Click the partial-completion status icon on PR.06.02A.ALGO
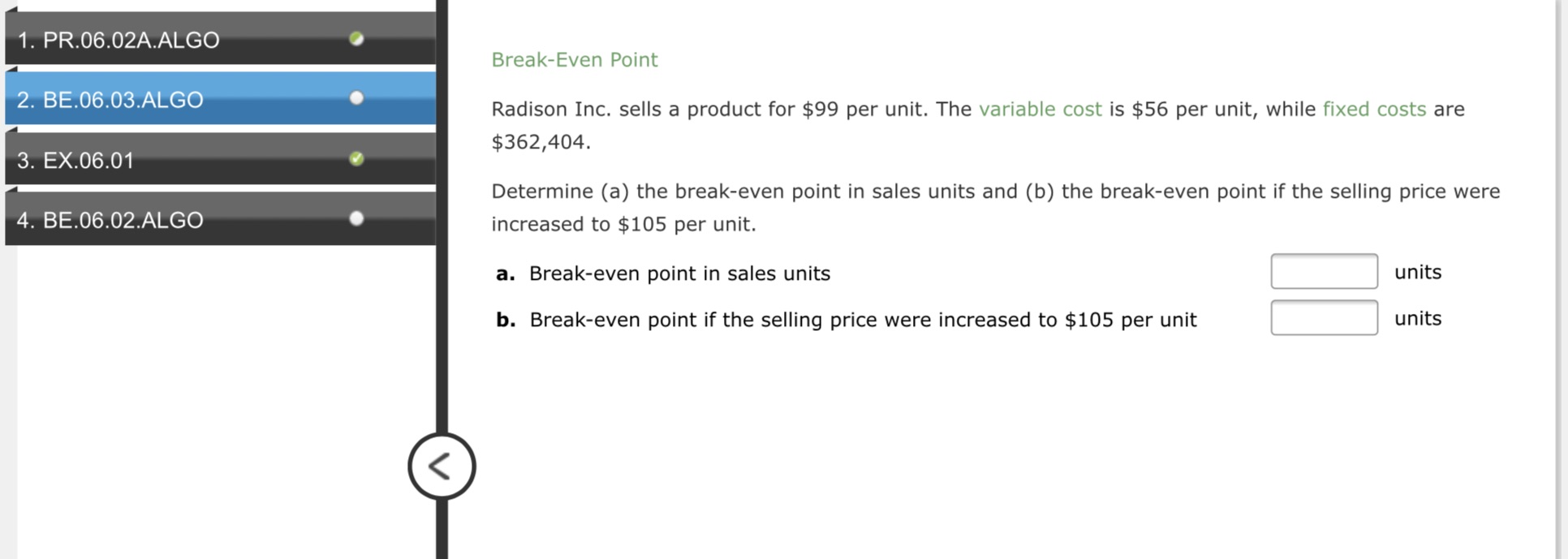The height and width of the screenshot is (559, 1568). click(357, 40)
